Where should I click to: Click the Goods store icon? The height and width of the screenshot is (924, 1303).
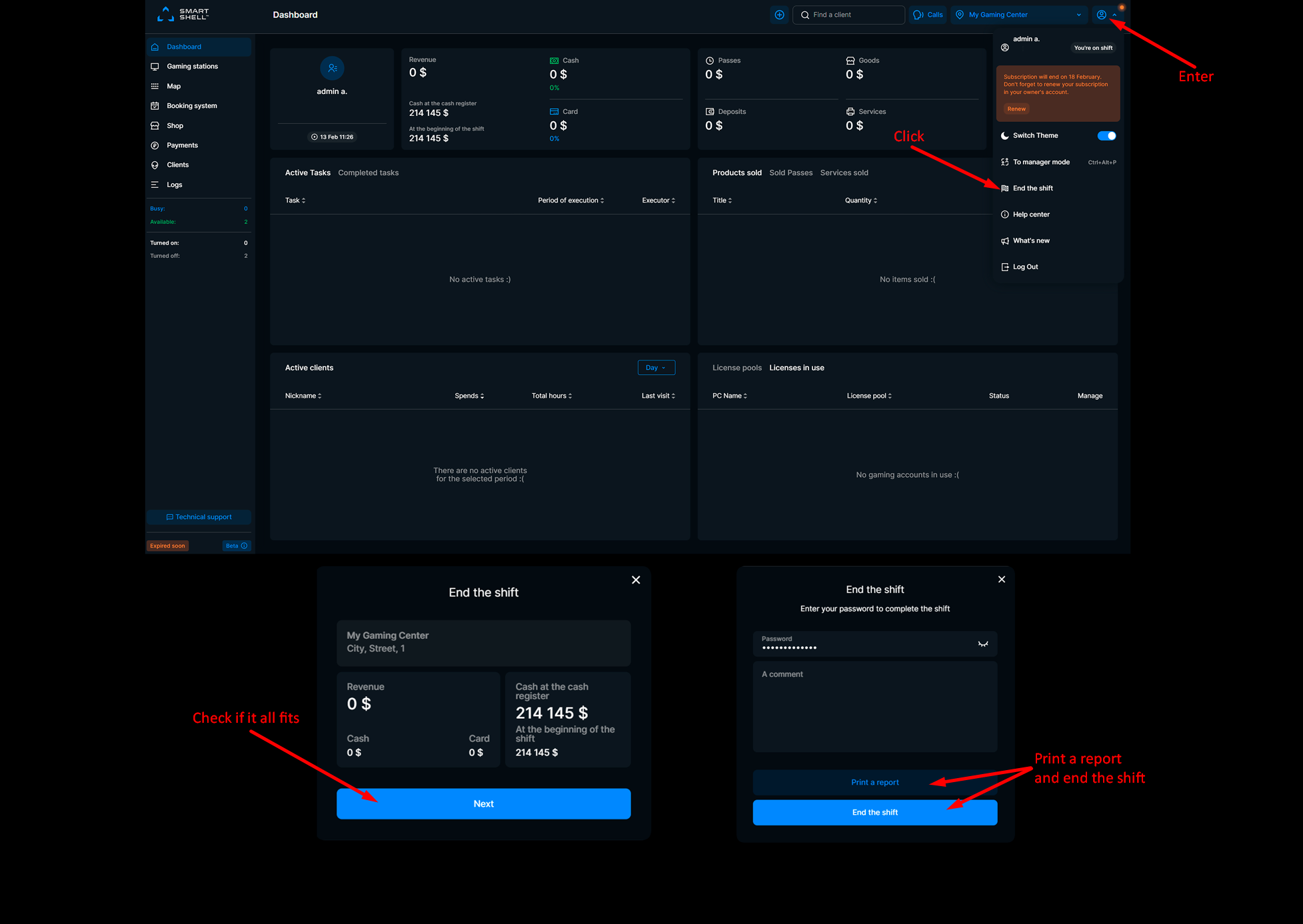tap(850, 61)
